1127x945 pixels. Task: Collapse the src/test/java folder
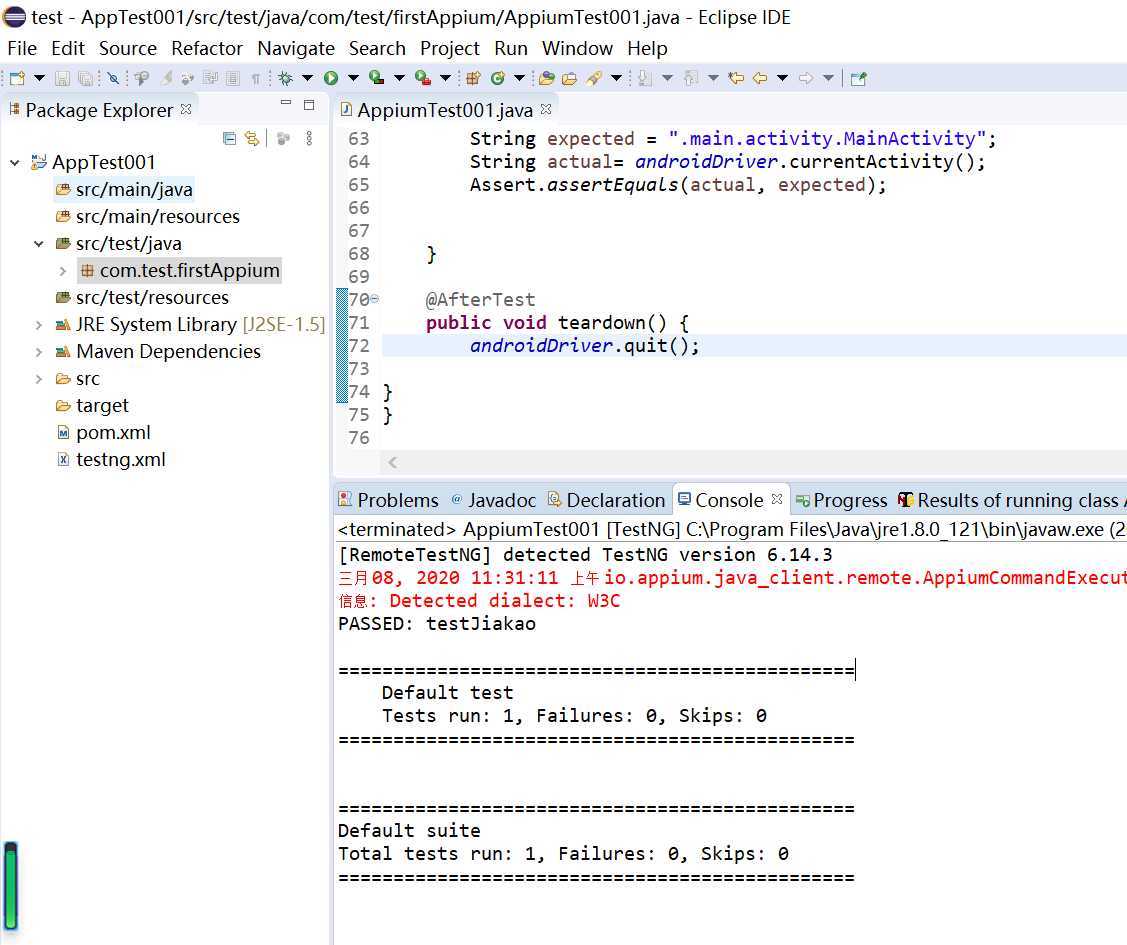click(x=39, y=244)
